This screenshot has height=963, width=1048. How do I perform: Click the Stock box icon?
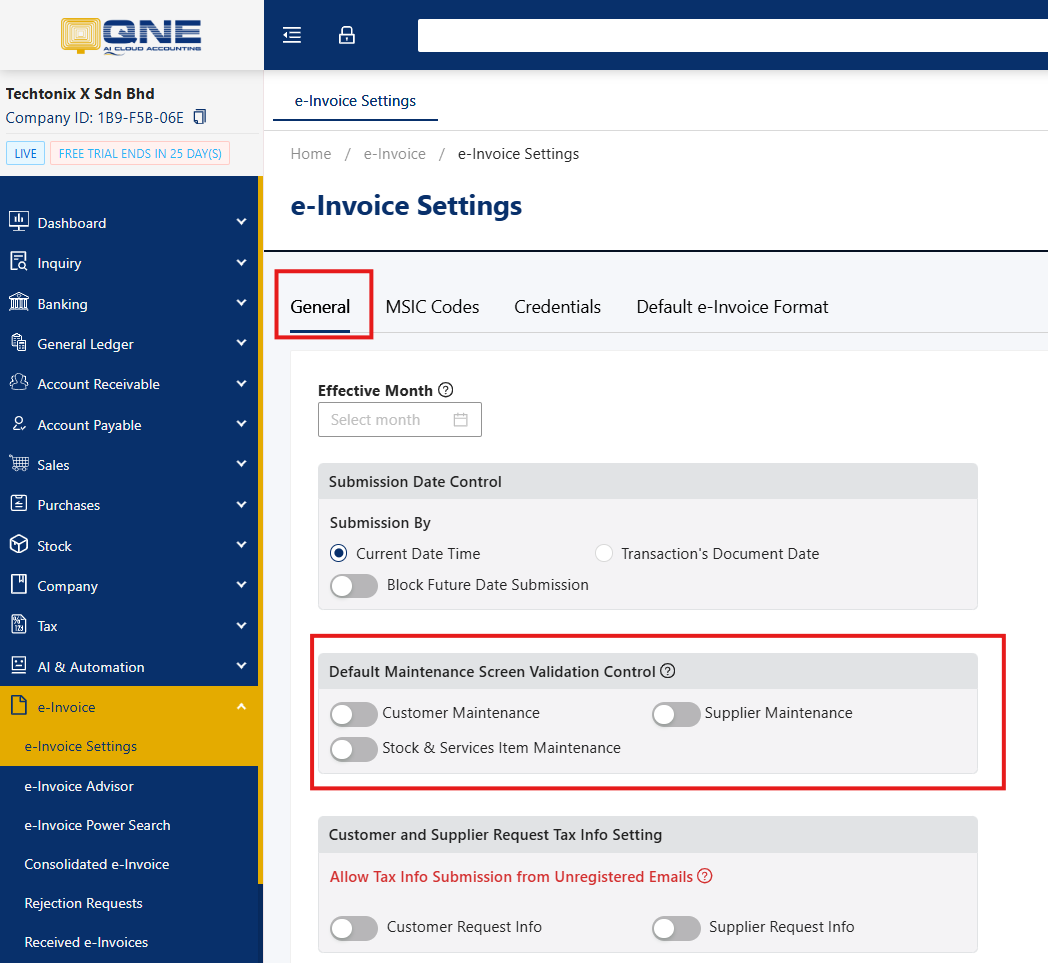tap(19, 545)
